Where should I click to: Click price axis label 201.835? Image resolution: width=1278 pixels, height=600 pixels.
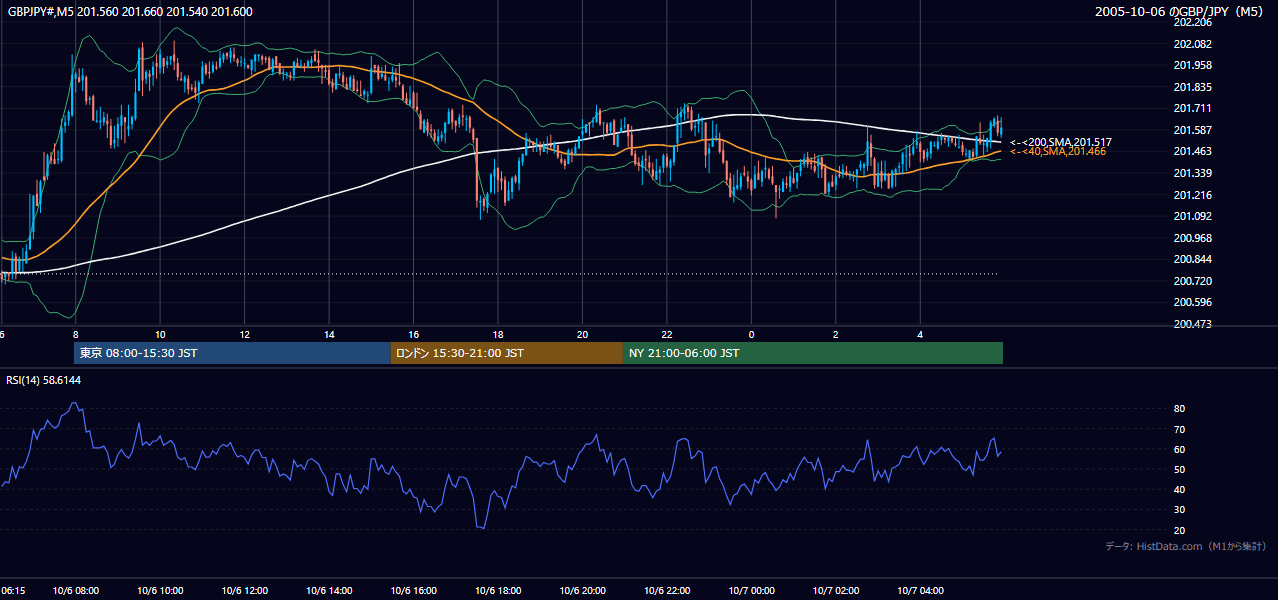1192,87
